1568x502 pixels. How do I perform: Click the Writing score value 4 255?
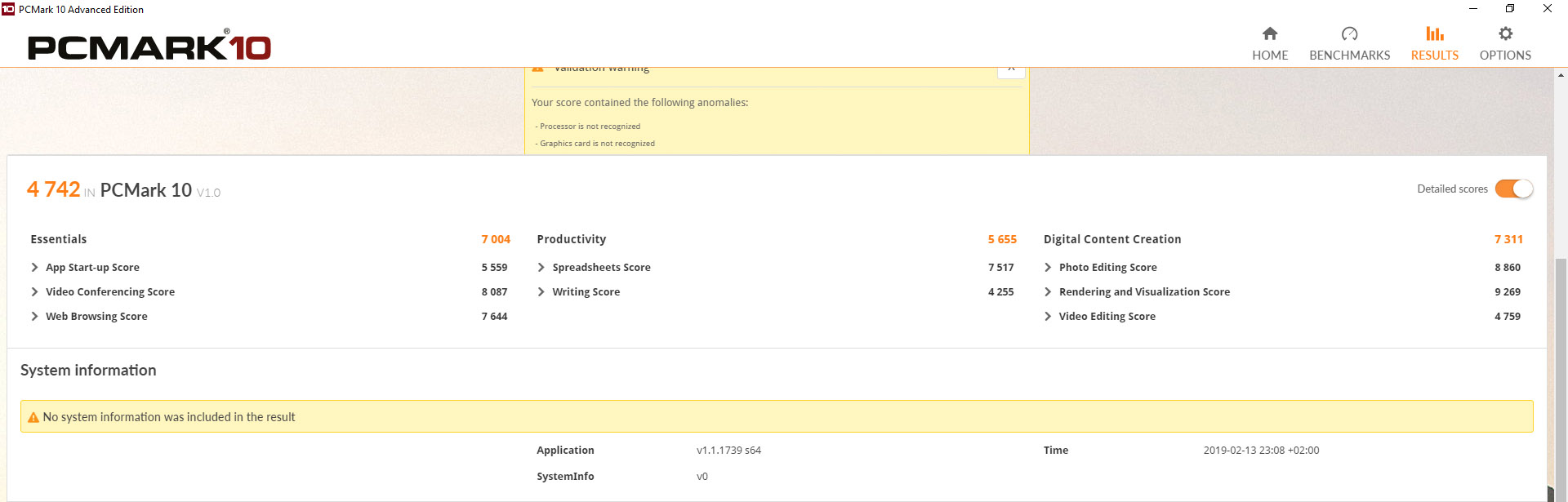tap(1001, 291)
